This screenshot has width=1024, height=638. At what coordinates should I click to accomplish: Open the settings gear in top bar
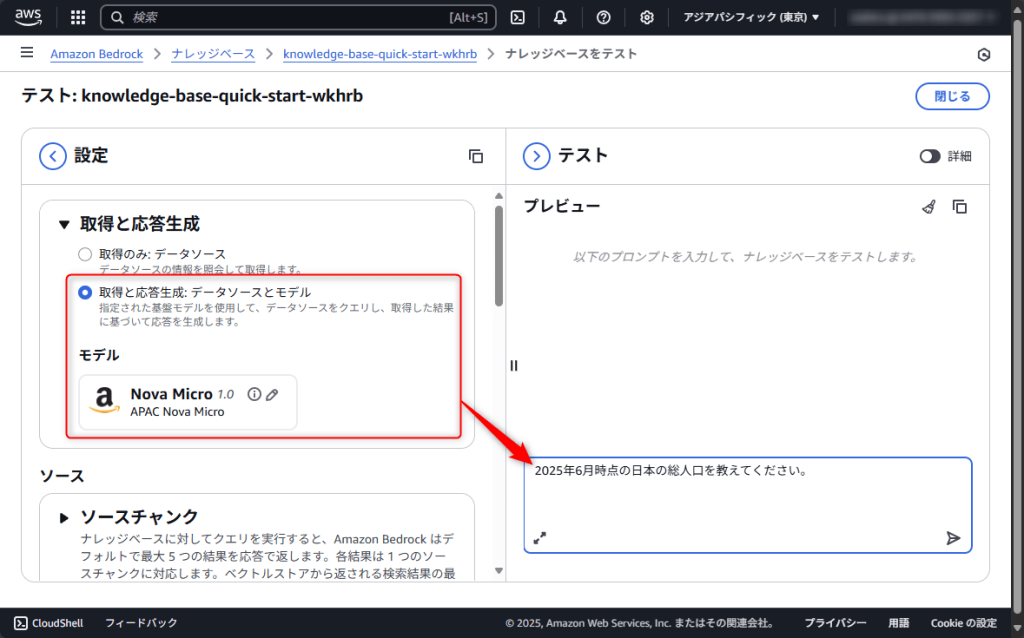647,18
